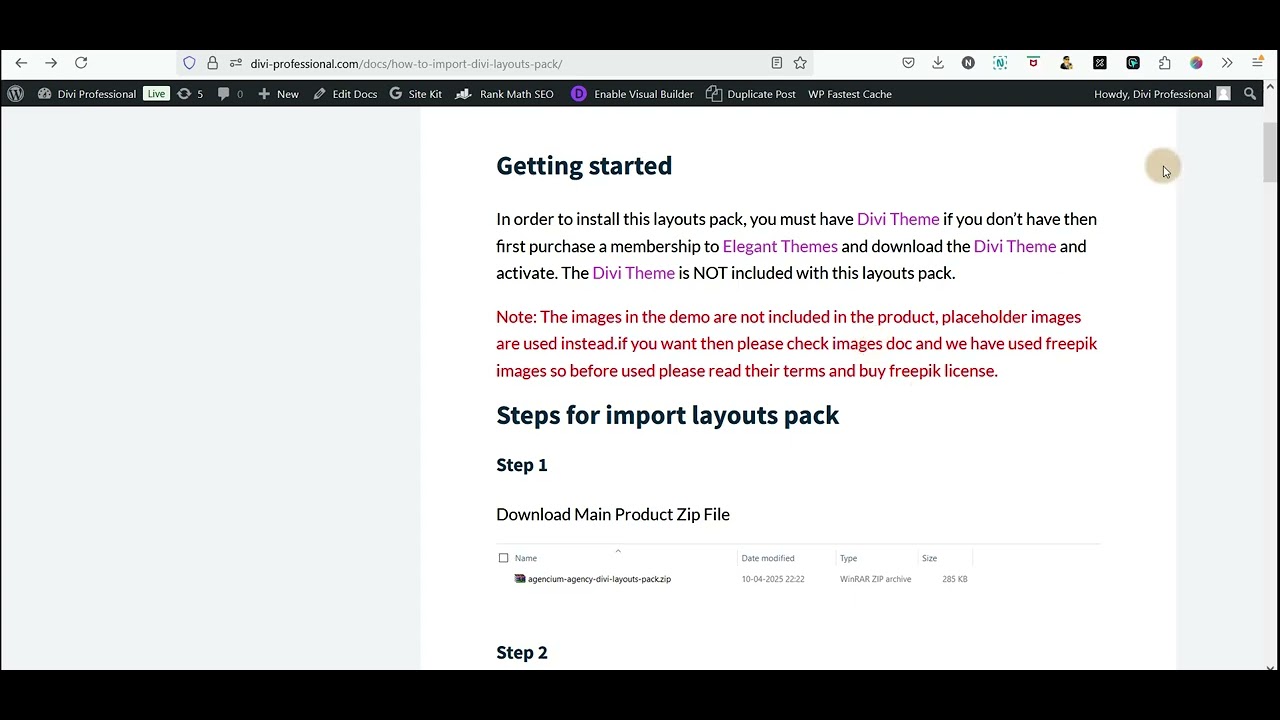Toggle reader view in the address bar
This screenshot has height=720, width=1280.
point(776,63)
